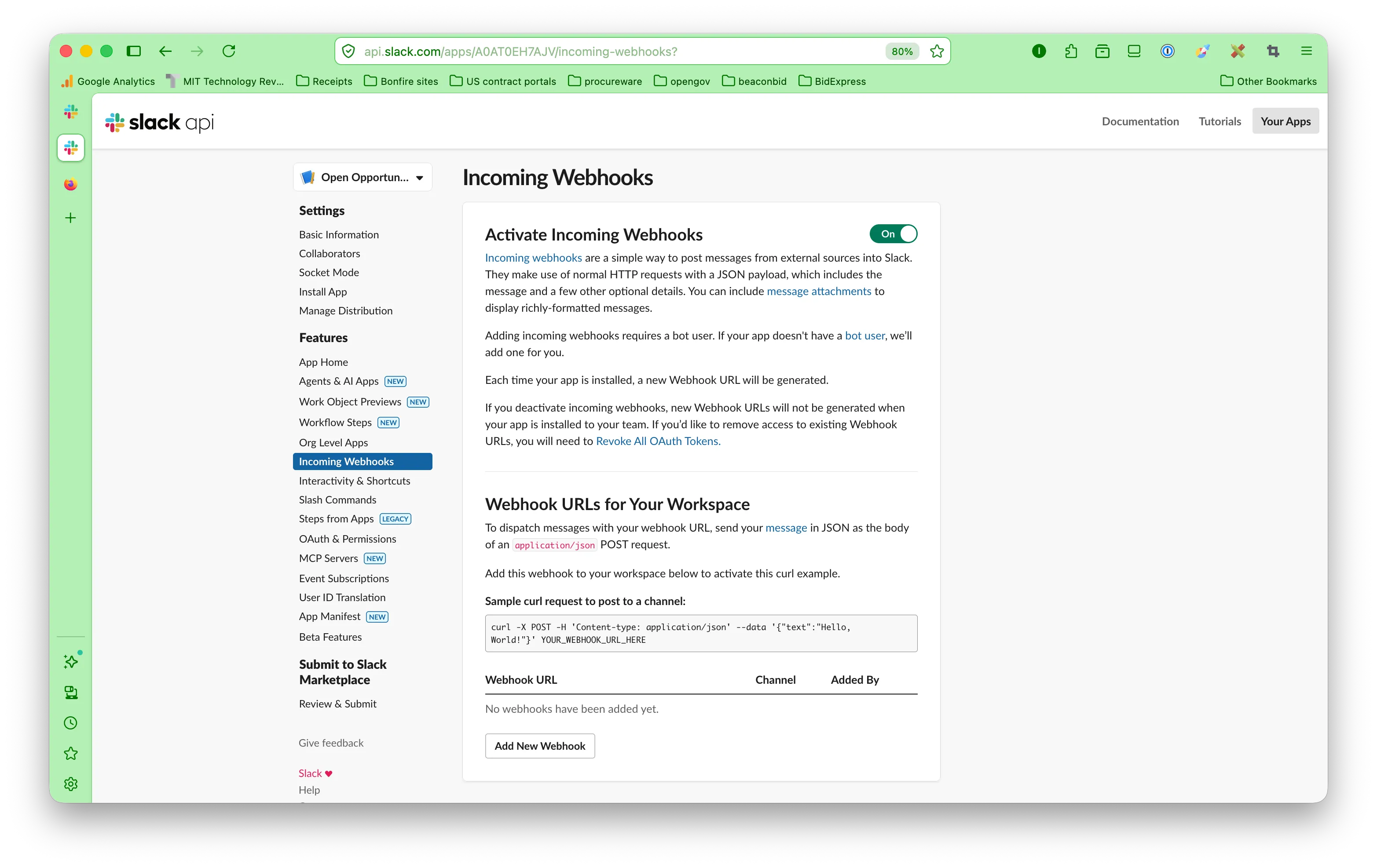Open US contract portals bookmark folder
The height and width of the screenshot is (868, 1377).
point(503,81)
